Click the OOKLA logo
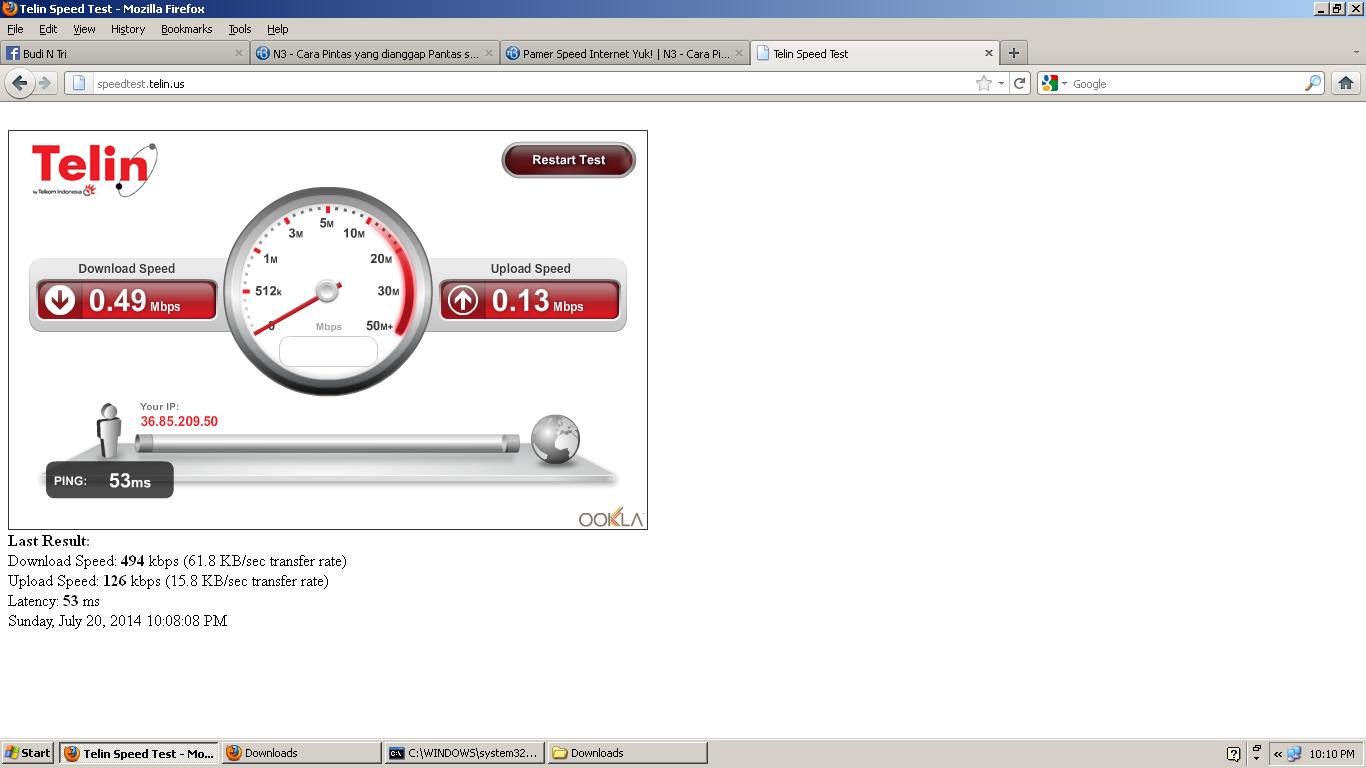This screenshot has height=768, width=1366. 612,517
